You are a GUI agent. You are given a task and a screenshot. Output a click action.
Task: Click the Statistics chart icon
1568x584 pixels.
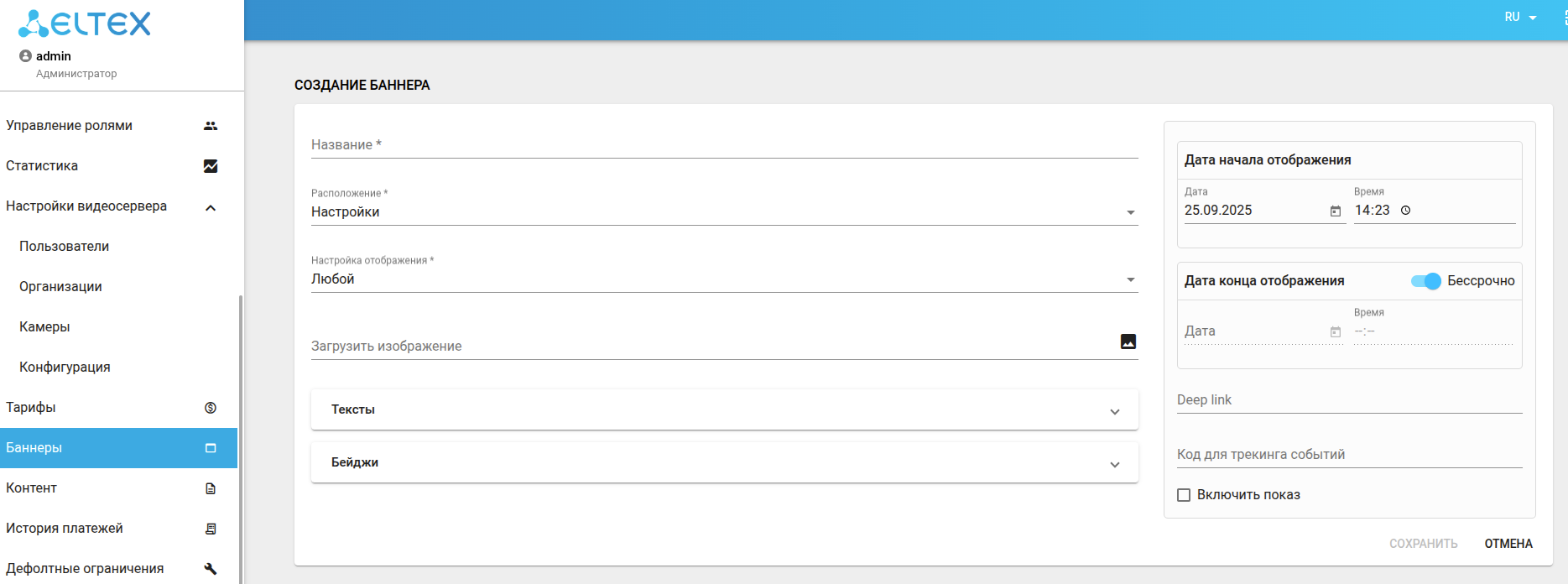point(211,166)
